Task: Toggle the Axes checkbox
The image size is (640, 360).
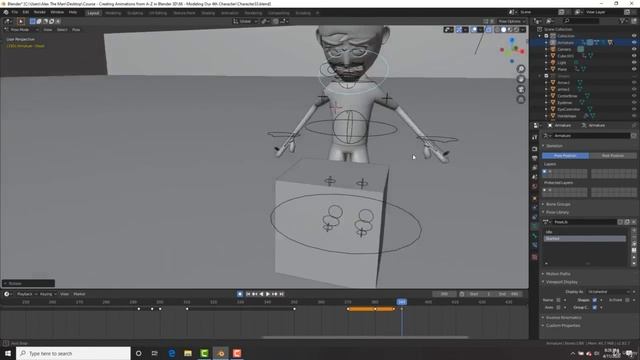Action: pos(558,307)
